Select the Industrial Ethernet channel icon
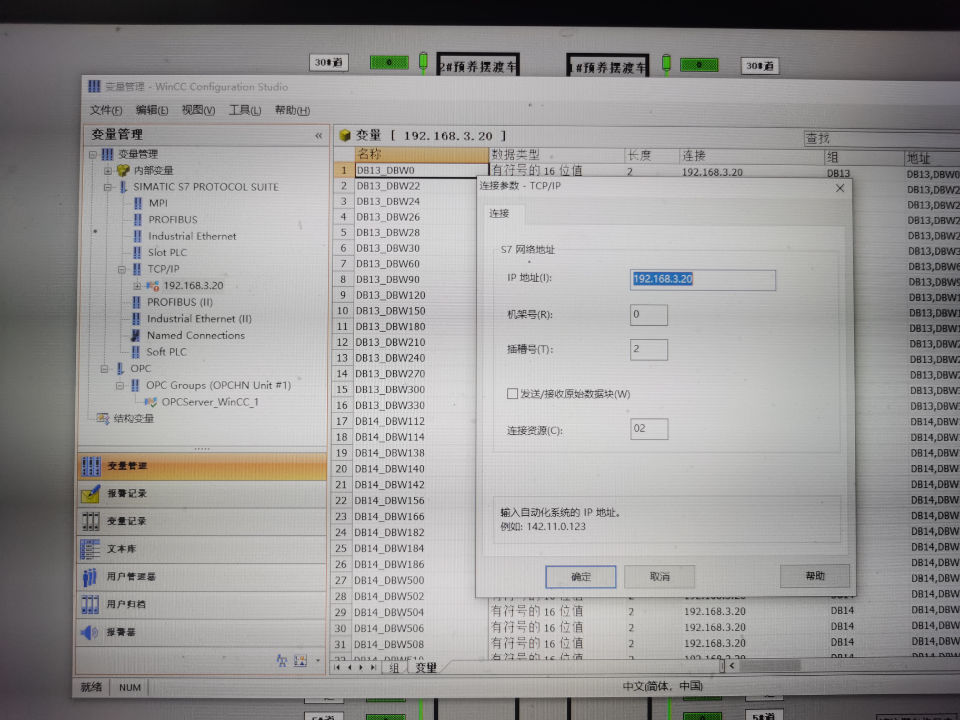The width and height of the screenshot is (960, 720). tap(138, 236)
